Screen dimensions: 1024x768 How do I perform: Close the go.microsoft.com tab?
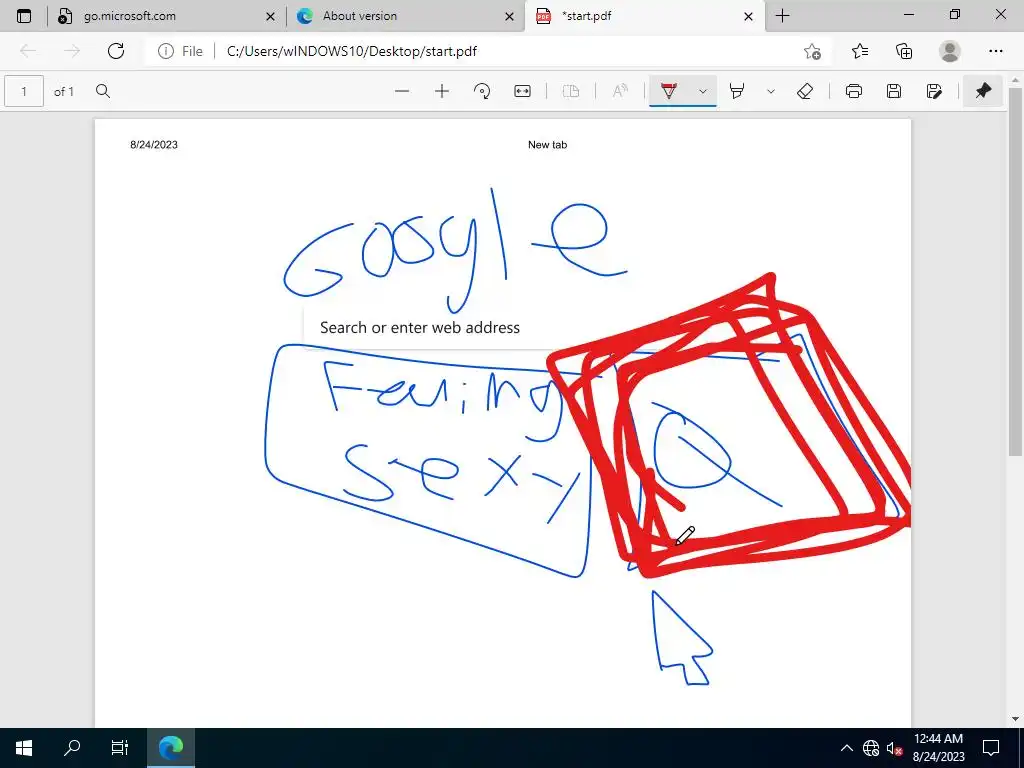tap(270, 16)
